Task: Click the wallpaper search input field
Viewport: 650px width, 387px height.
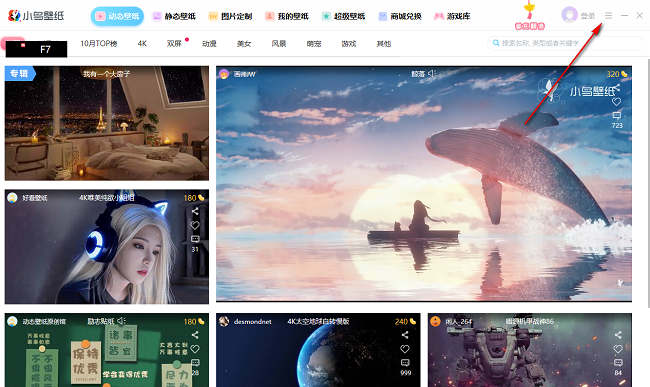Action: click(x=565, y=43)
